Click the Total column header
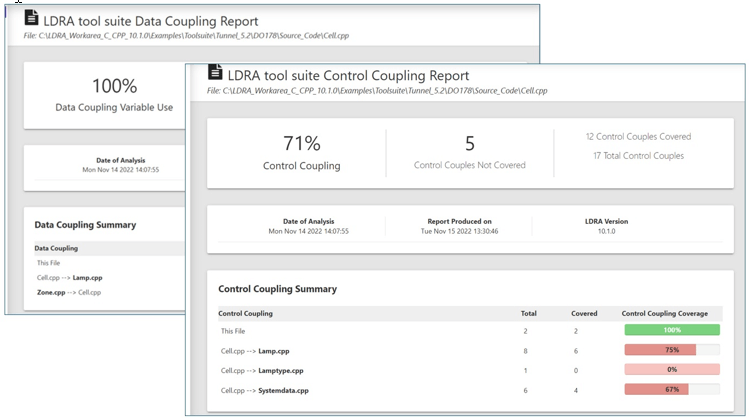The image size is (749, 419). coord(528,313)
